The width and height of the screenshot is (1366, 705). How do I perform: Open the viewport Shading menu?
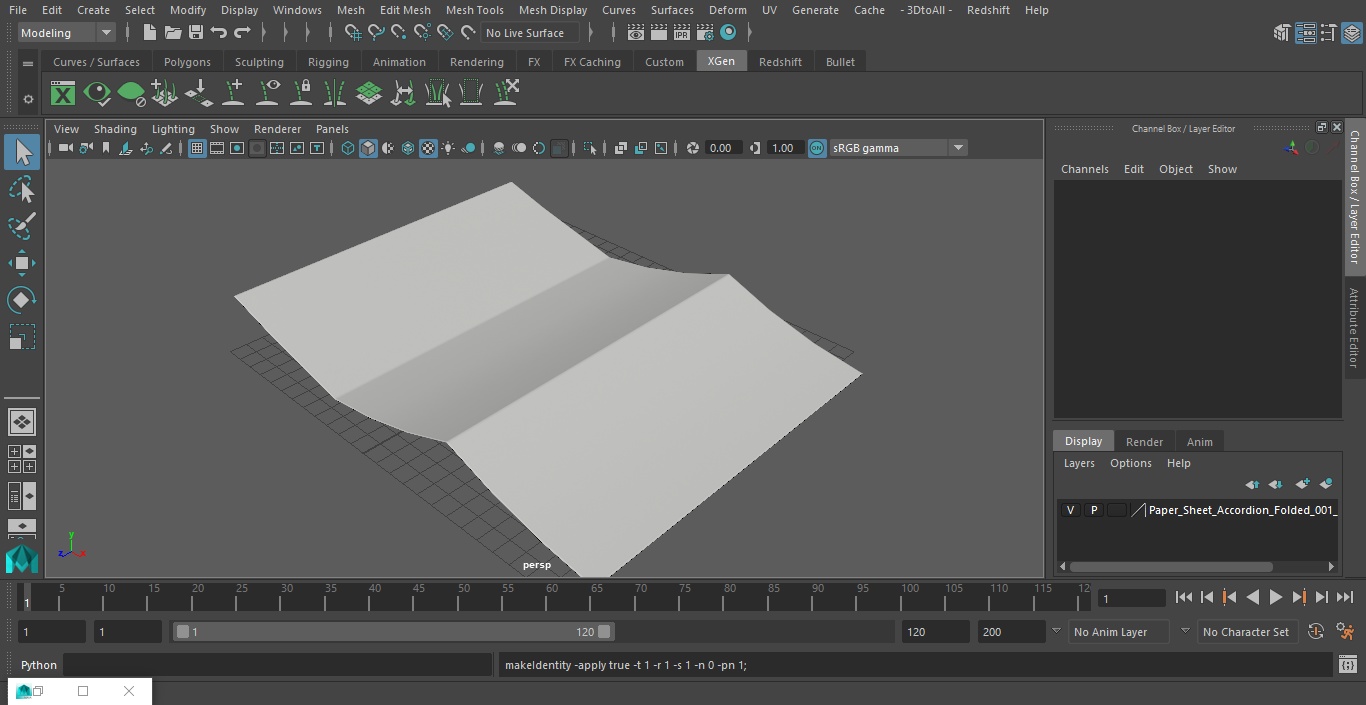115,129
